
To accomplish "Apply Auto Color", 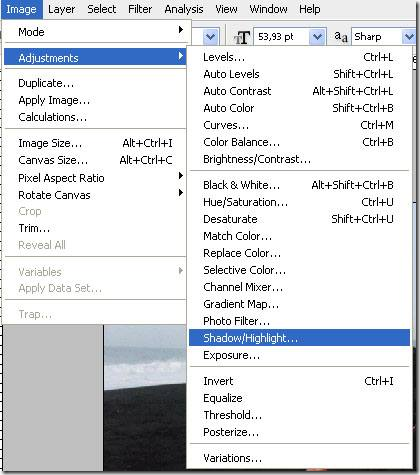I will pyautogui.click(x=299, y=108).
